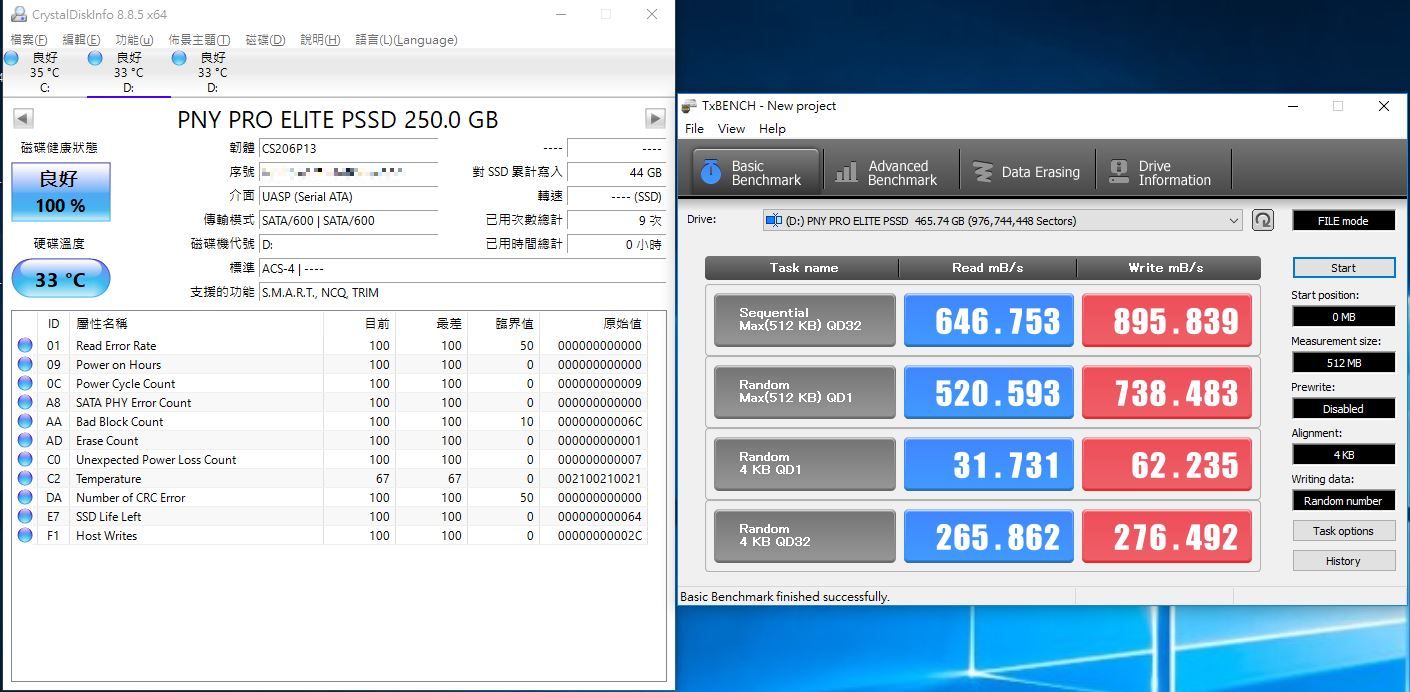Click the Measurement size 512 MB field
The image size is (1410, 692).
(x=1343, y=363)
